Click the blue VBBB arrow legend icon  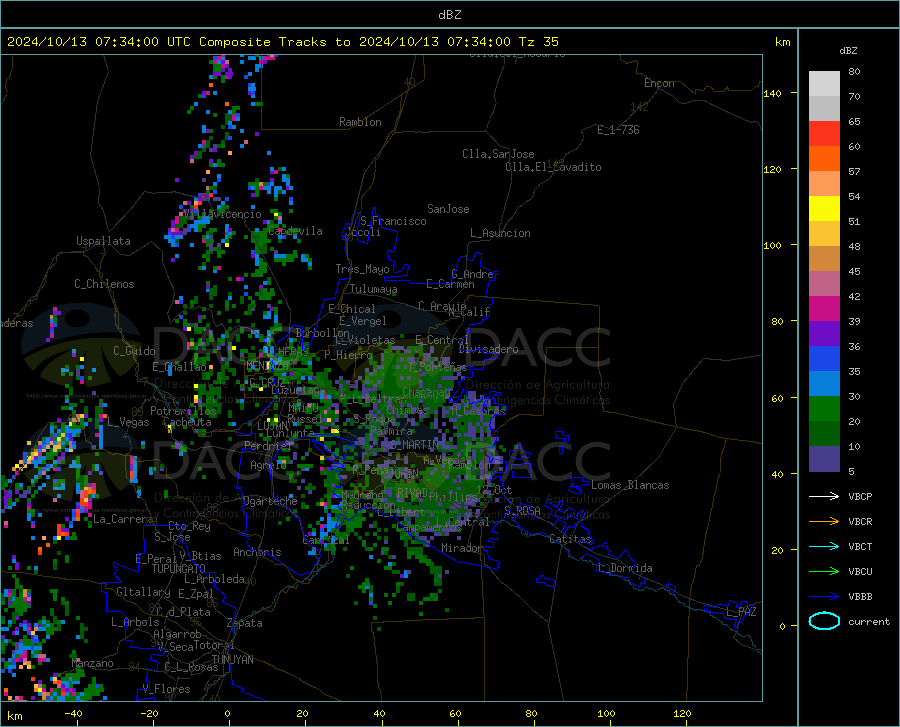[824, 597]
